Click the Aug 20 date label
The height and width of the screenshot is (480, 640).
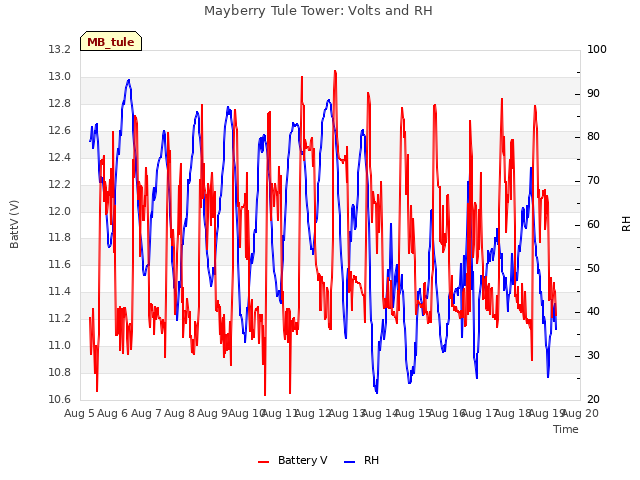[581, 413]
